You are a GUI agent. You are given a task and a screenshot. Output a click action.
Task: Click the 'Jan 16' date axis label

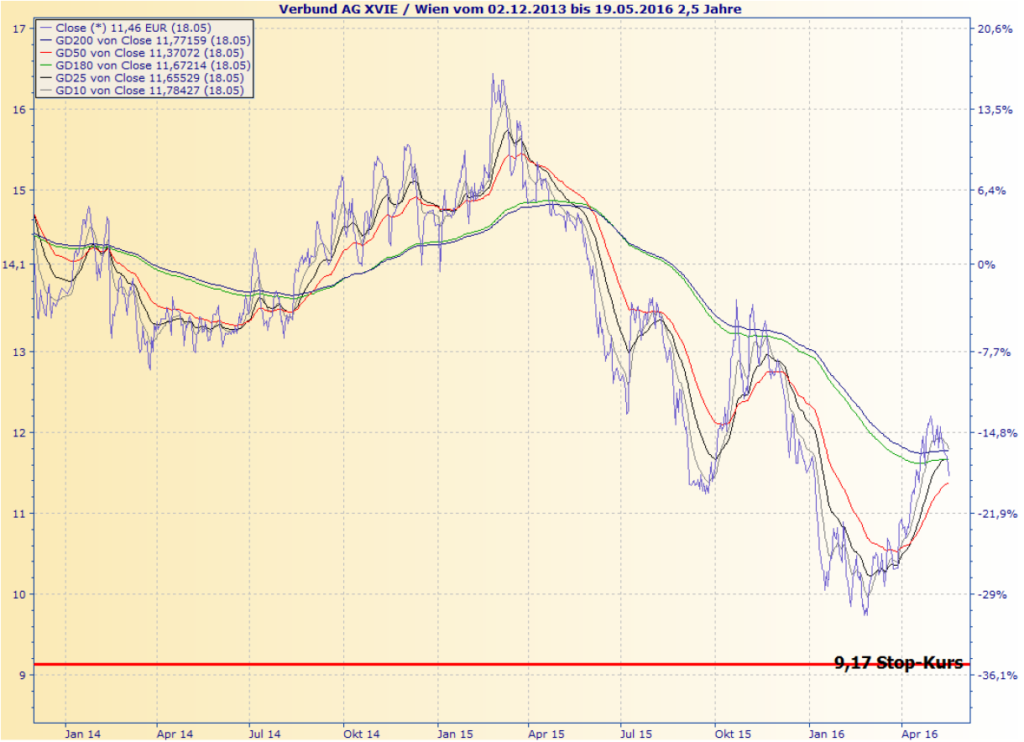(x=826, y=734)
